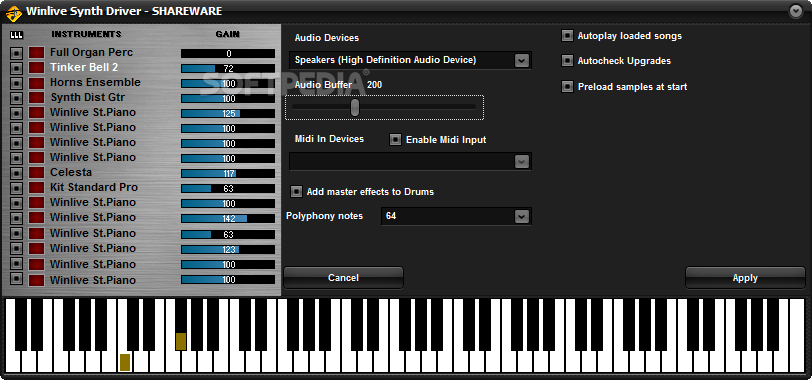The height and width of the screenshot is (380, 812).
Task: Click the Polyphony notes label
Action: click(x=324, y=216)
